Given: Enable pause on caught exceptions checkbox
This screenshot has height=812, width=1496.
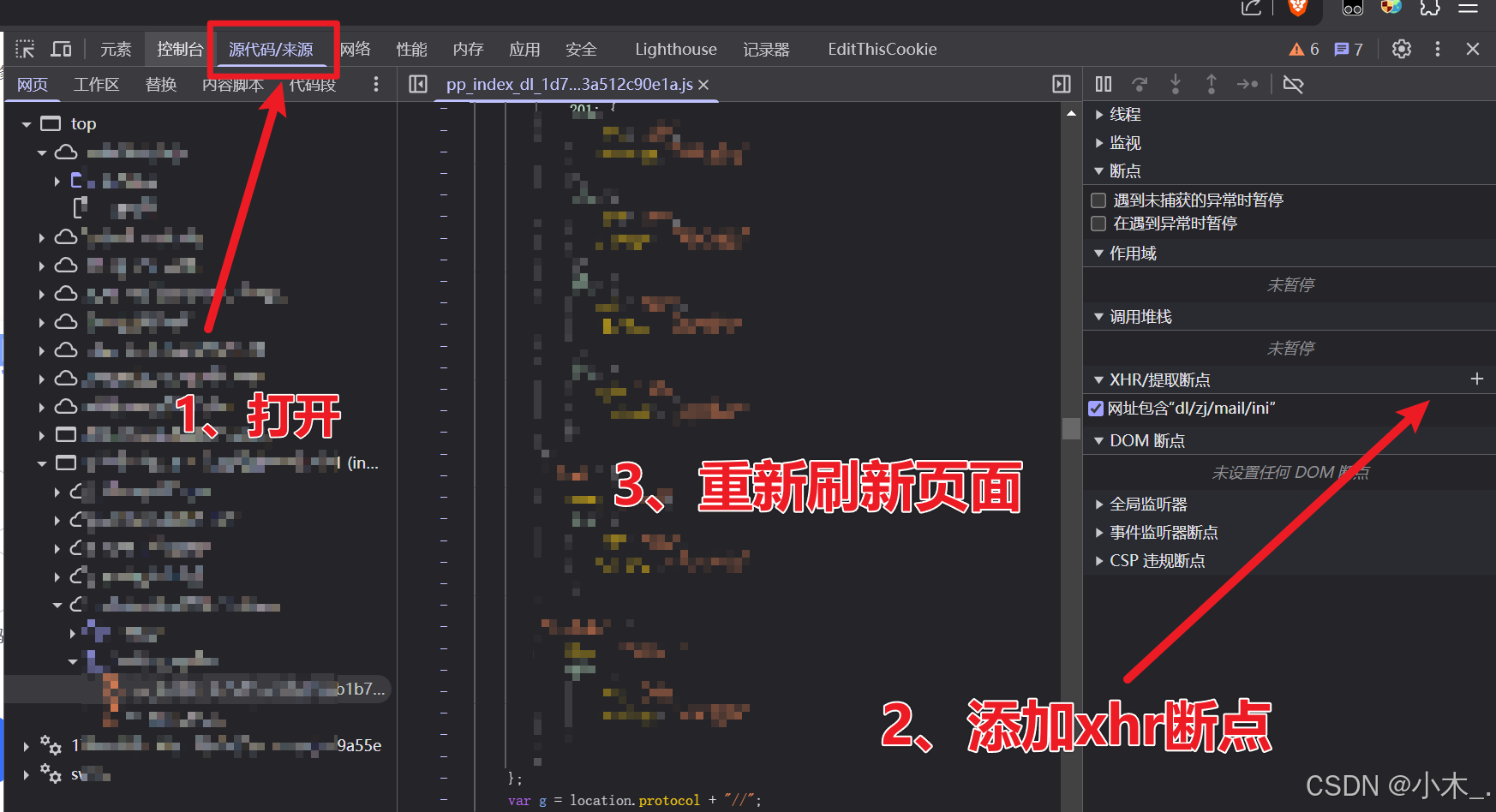Looking at the screenshot, I should click(x=1098, y=224).
